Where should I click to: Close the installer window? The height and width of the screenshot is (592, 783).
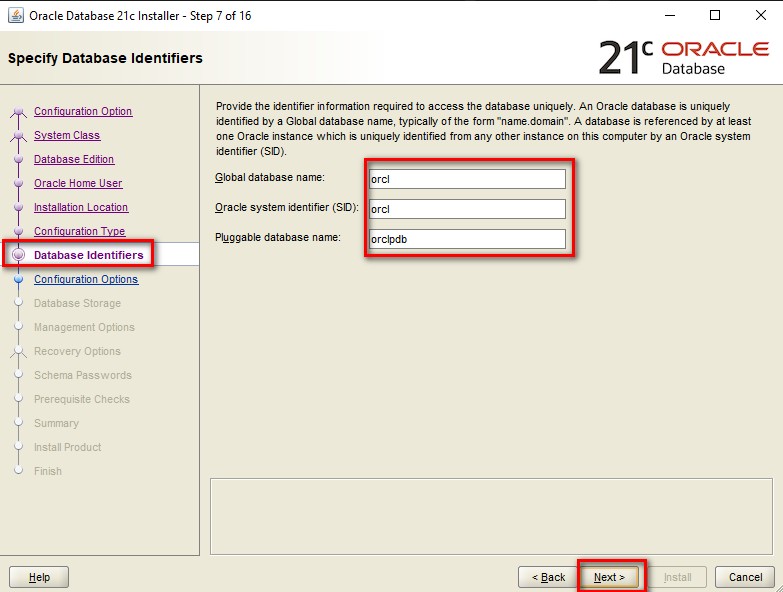761,15
